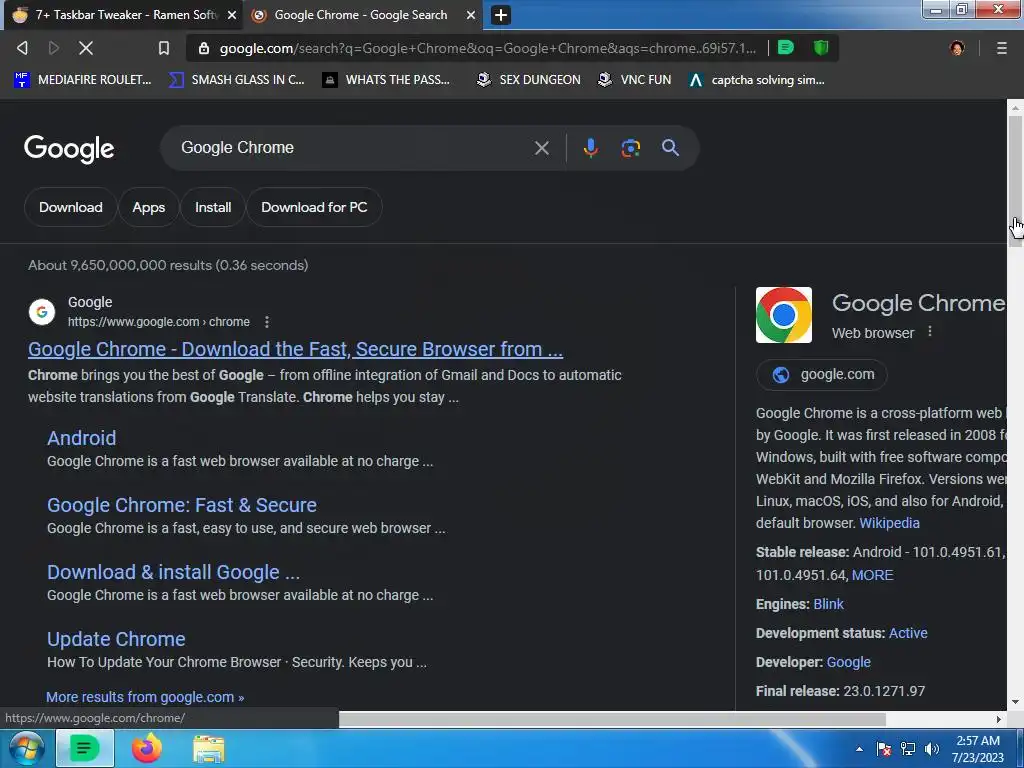
Task: Select the Apps filter chip
Action: 149,207
